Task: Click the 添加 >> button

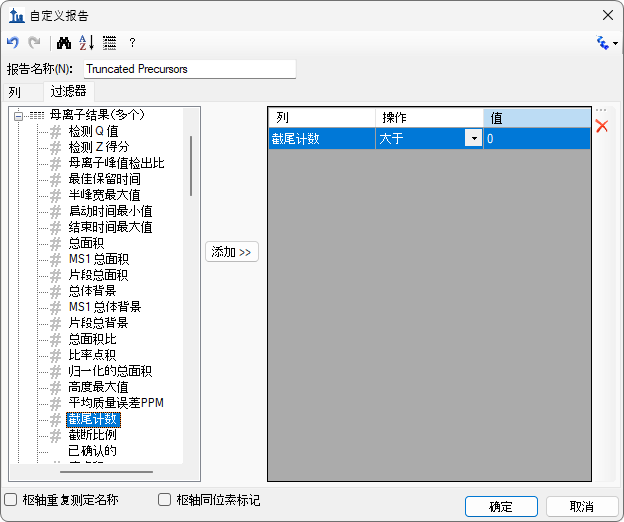Action: [232, 252]
